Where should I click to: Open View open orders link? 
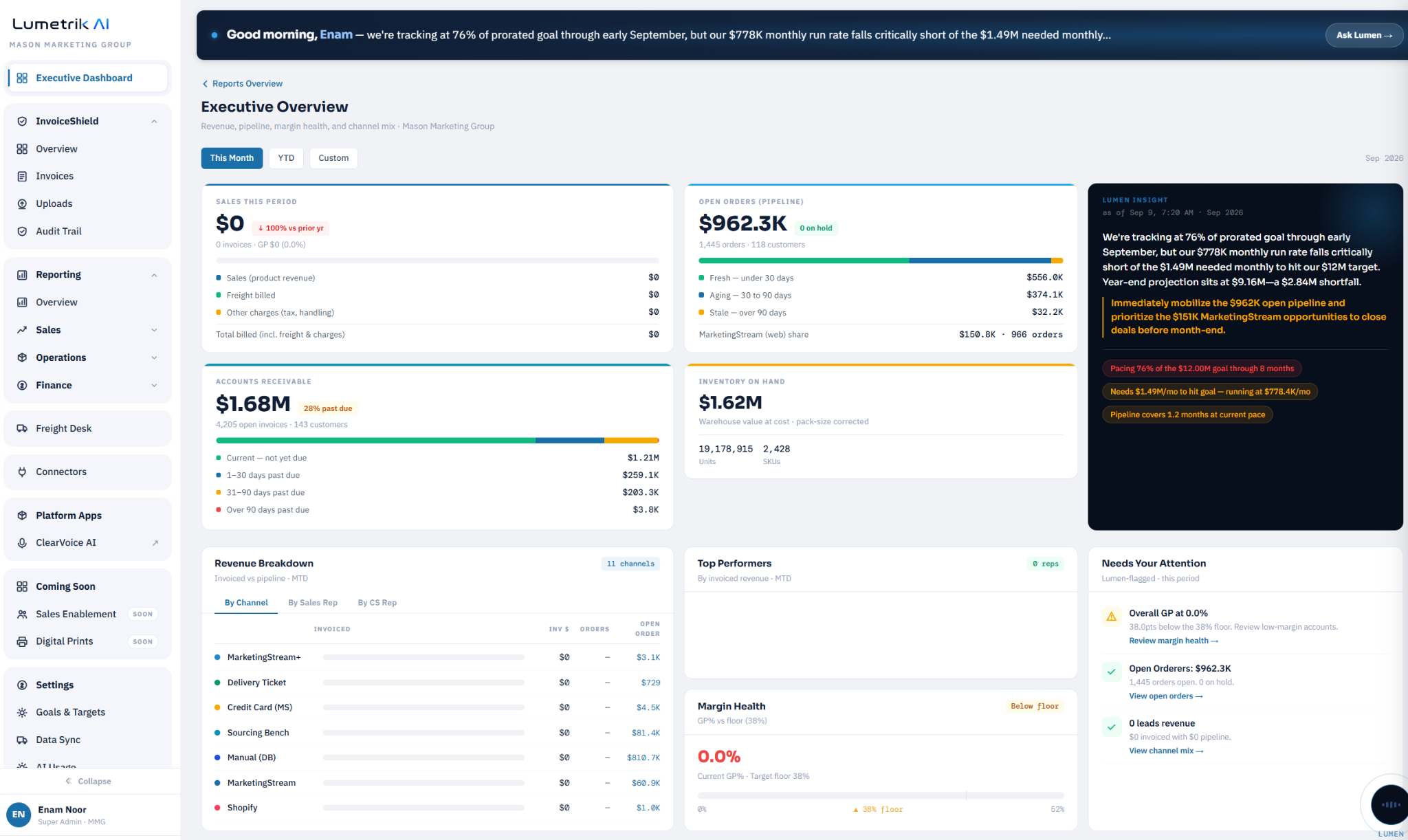pos(1166,696)
